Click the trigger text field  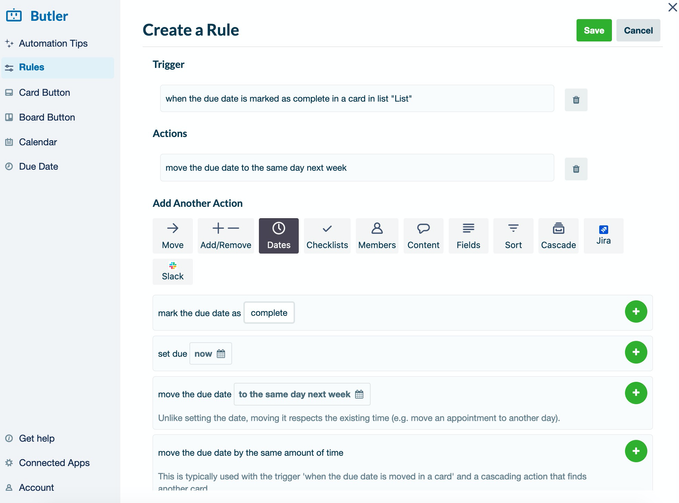pyautogui.click(x=357, y=99)
